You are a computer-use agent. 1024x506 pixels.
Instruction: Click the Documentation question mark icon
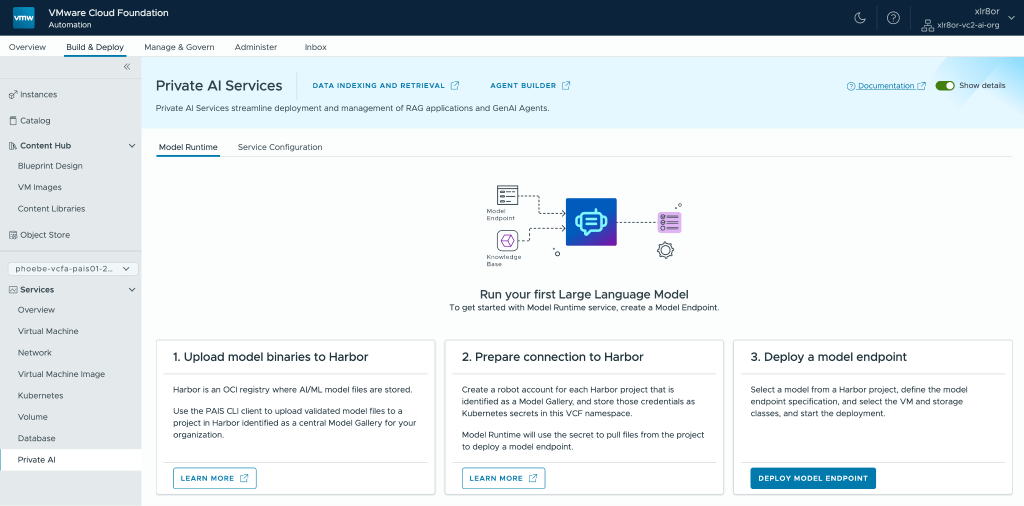(851, 86)
